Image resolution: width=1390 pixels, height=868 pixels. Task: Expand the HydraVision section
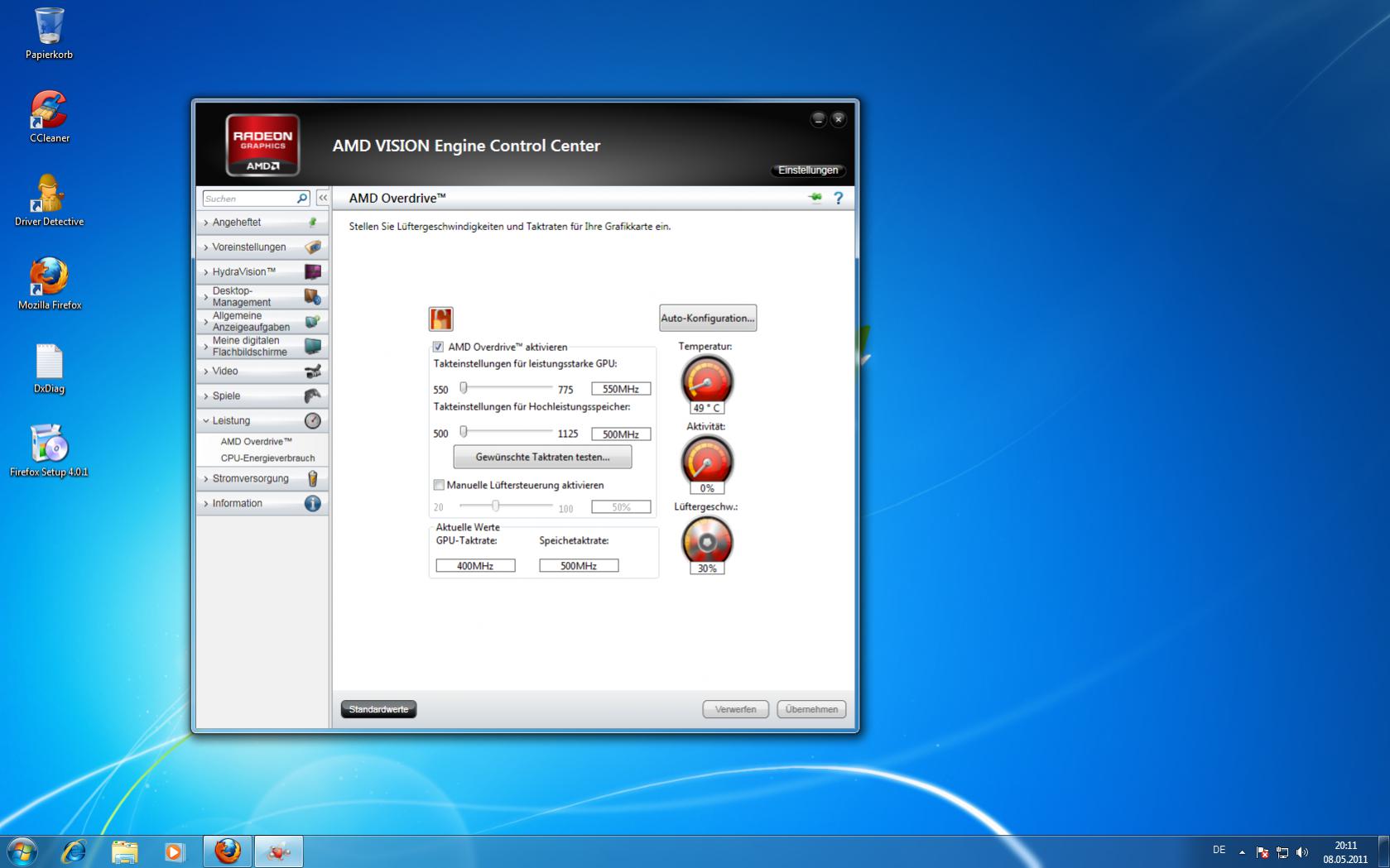click(x=262, y=272)
